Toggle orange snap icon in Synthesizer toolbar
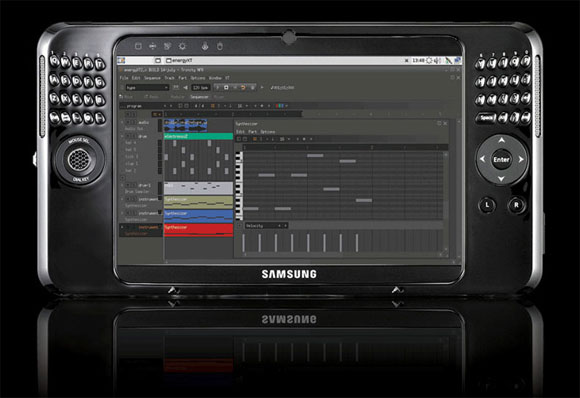This screenshot has height=398, width=580. 255,139
